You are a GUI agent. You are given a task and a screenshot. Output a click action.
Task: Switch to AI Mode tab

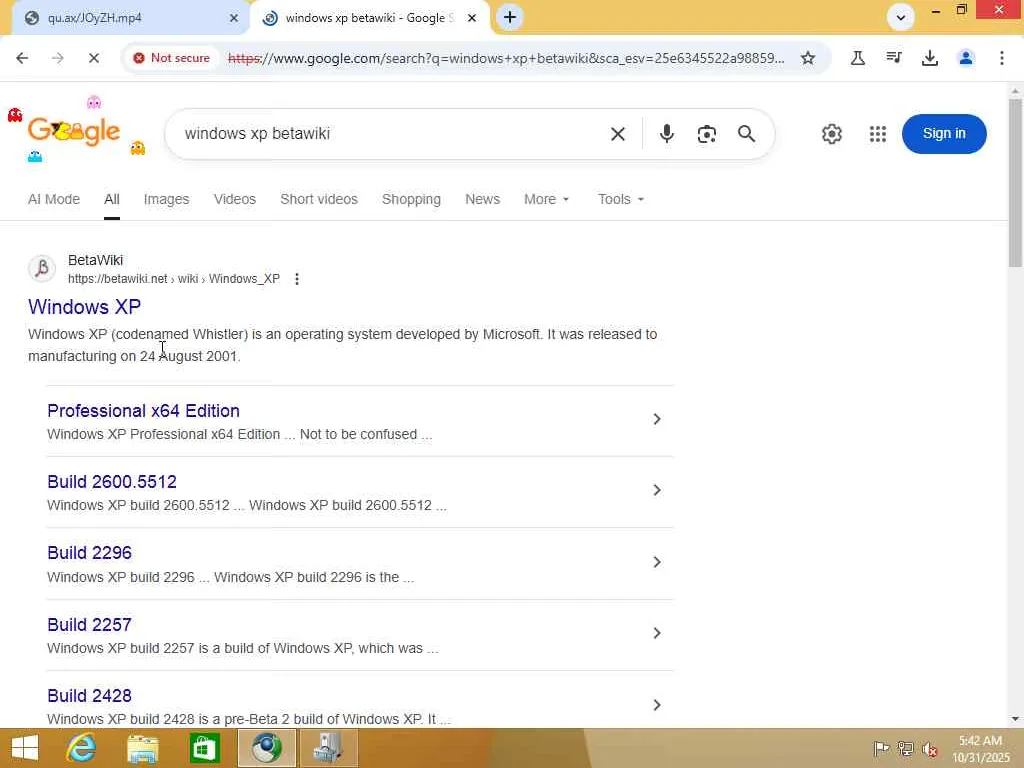tap(54, 199)
